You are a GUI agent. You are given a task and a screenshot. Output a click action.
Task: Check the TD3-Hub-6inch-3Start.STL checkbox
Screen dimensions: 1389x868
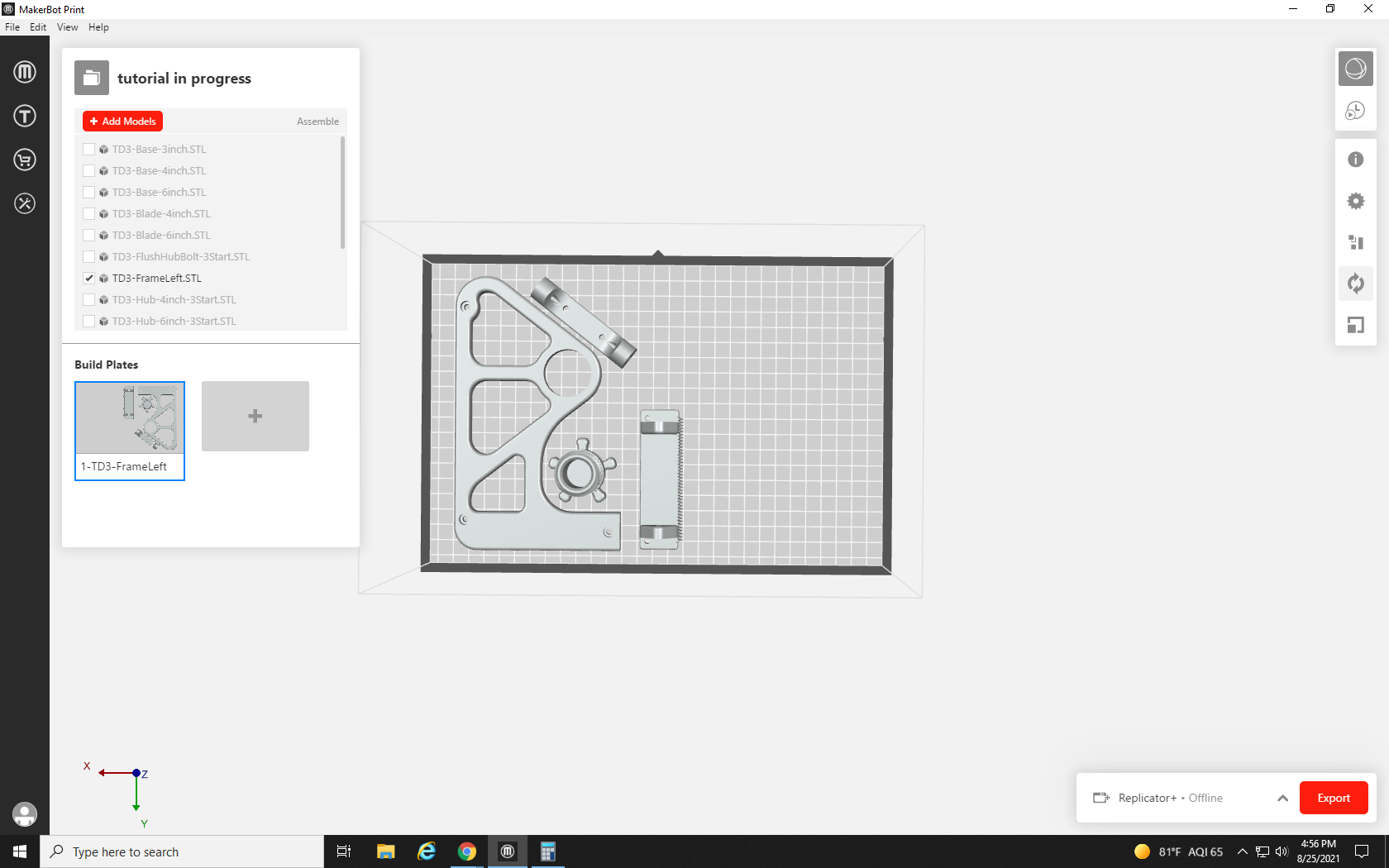88,322
